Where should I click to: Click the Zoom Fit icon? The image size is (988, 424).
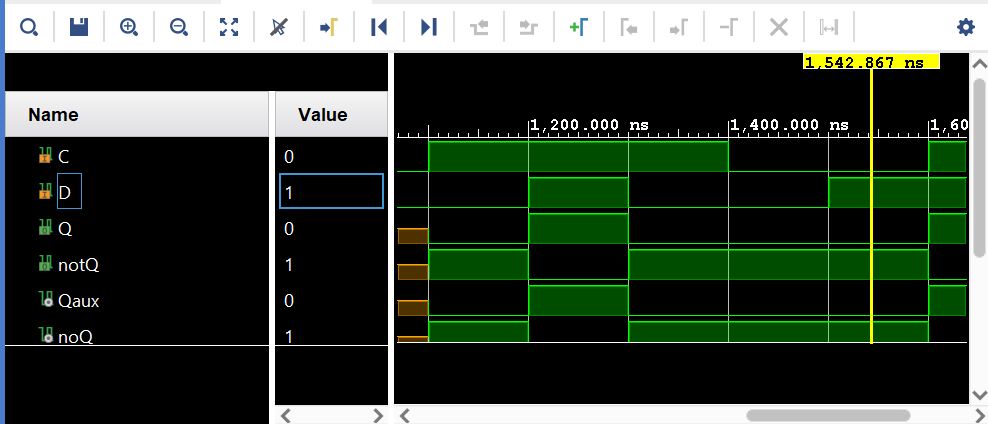pos(229,27)
